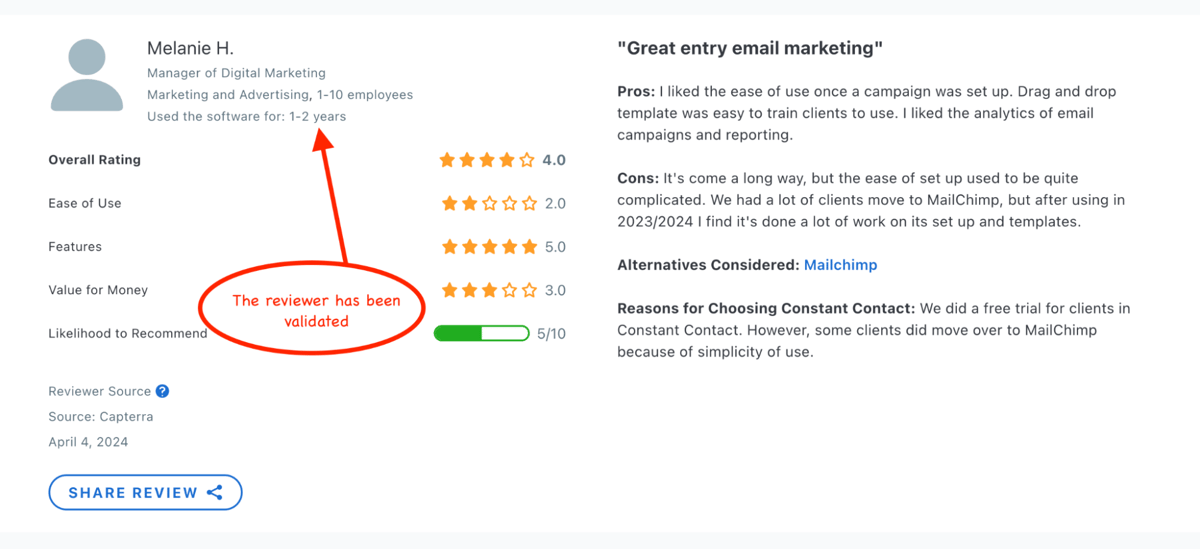The height and width of the screenshot is (549, 1200).
Task: Click the Features five-star rating
Action: (x=490, y=247)
